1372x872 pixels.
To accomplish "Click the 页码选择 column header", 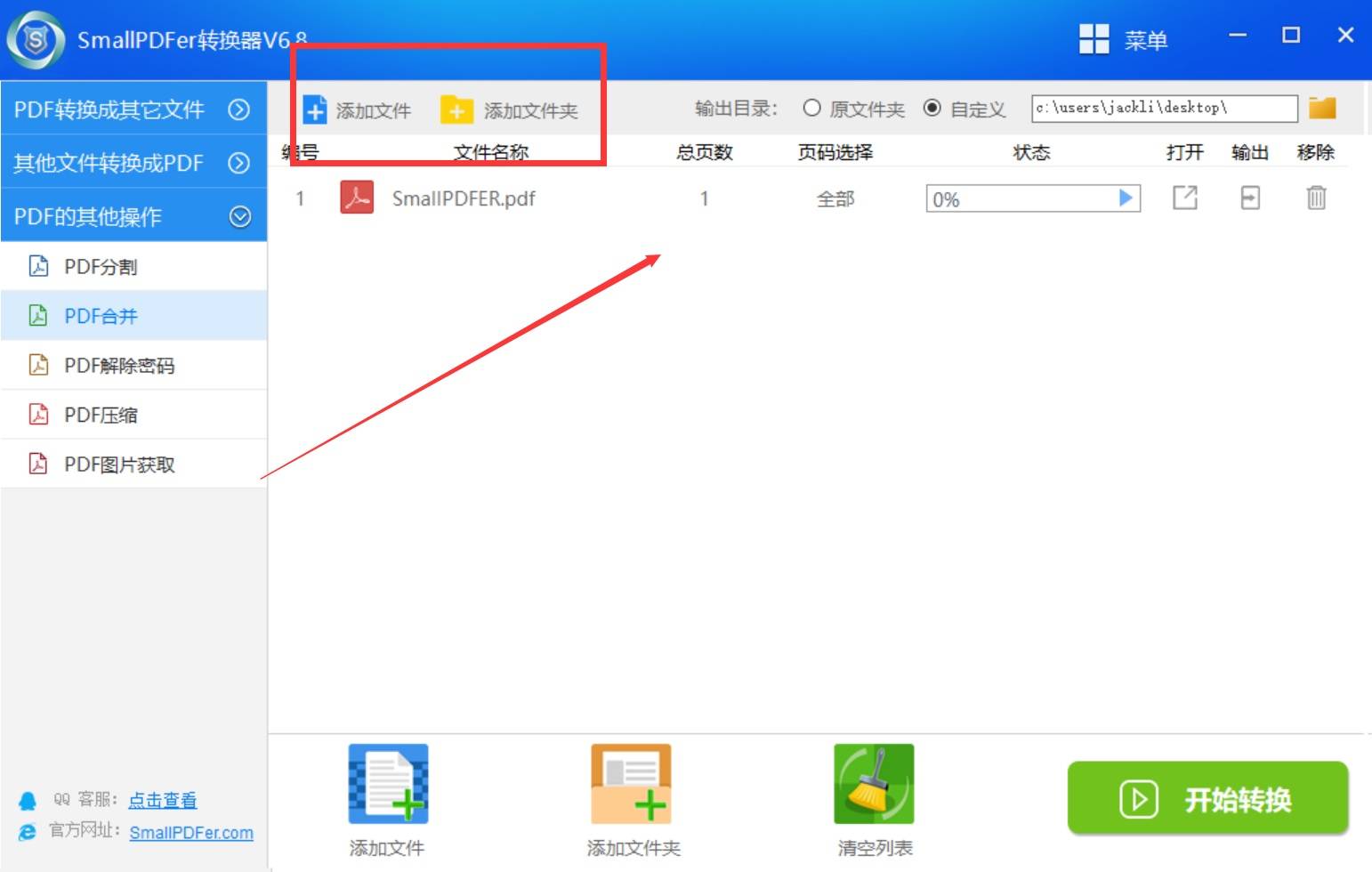I will 835,152.
